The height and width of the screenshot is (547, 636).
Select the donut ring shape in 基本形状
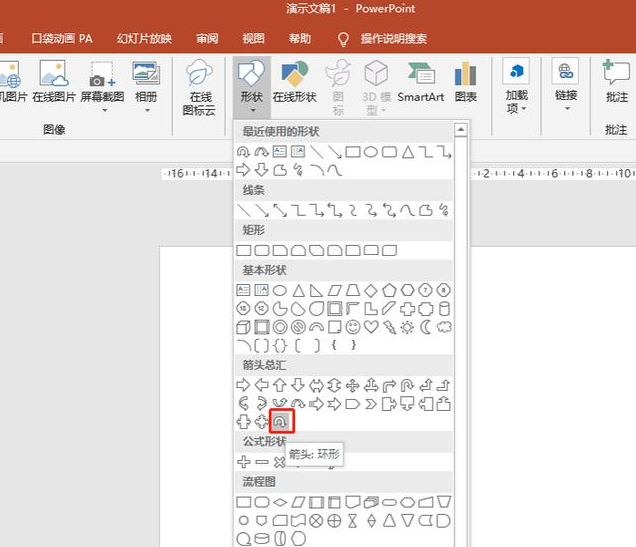tap(280, 327)
